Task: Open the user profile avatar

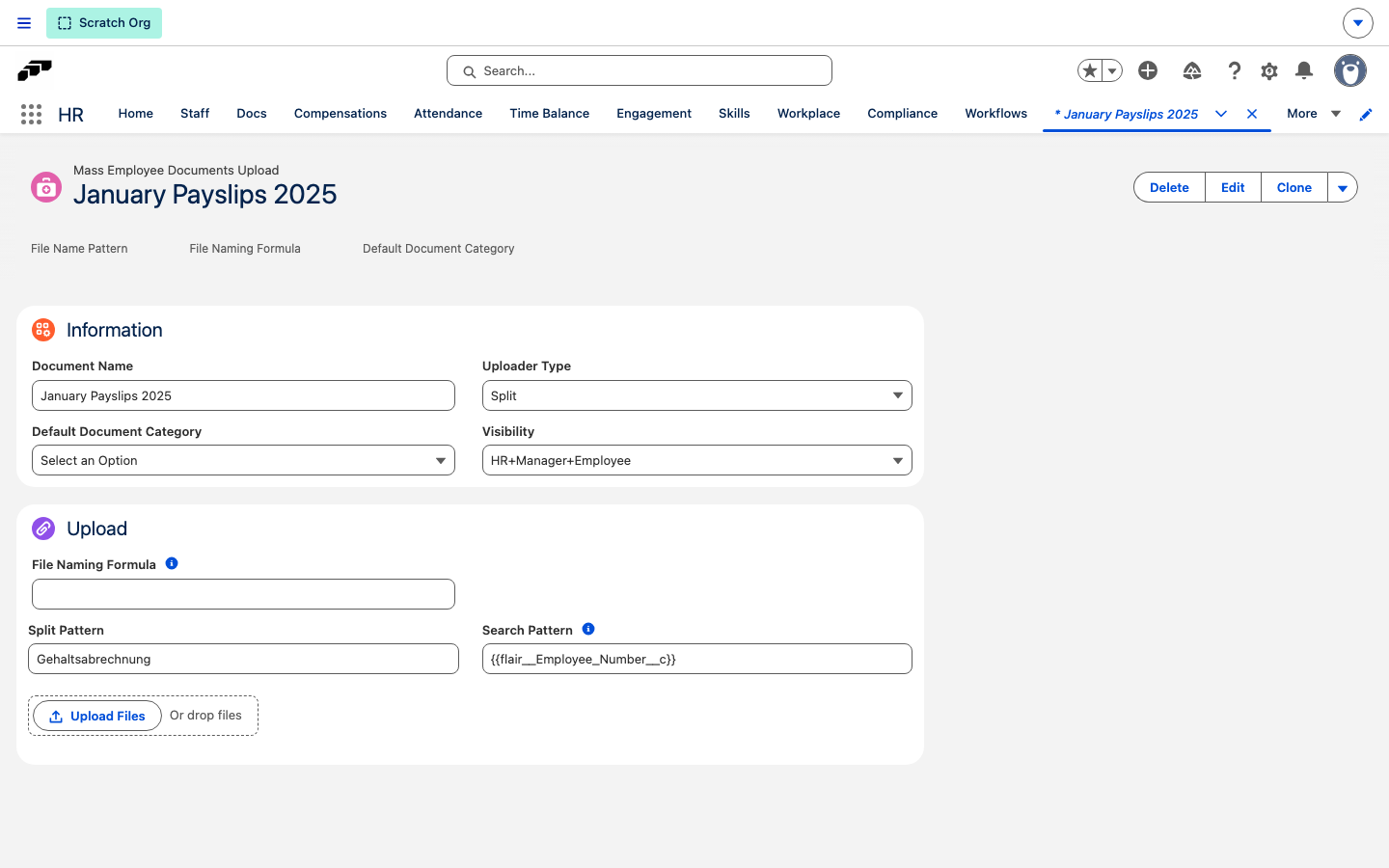Action: click(1350, 70)
